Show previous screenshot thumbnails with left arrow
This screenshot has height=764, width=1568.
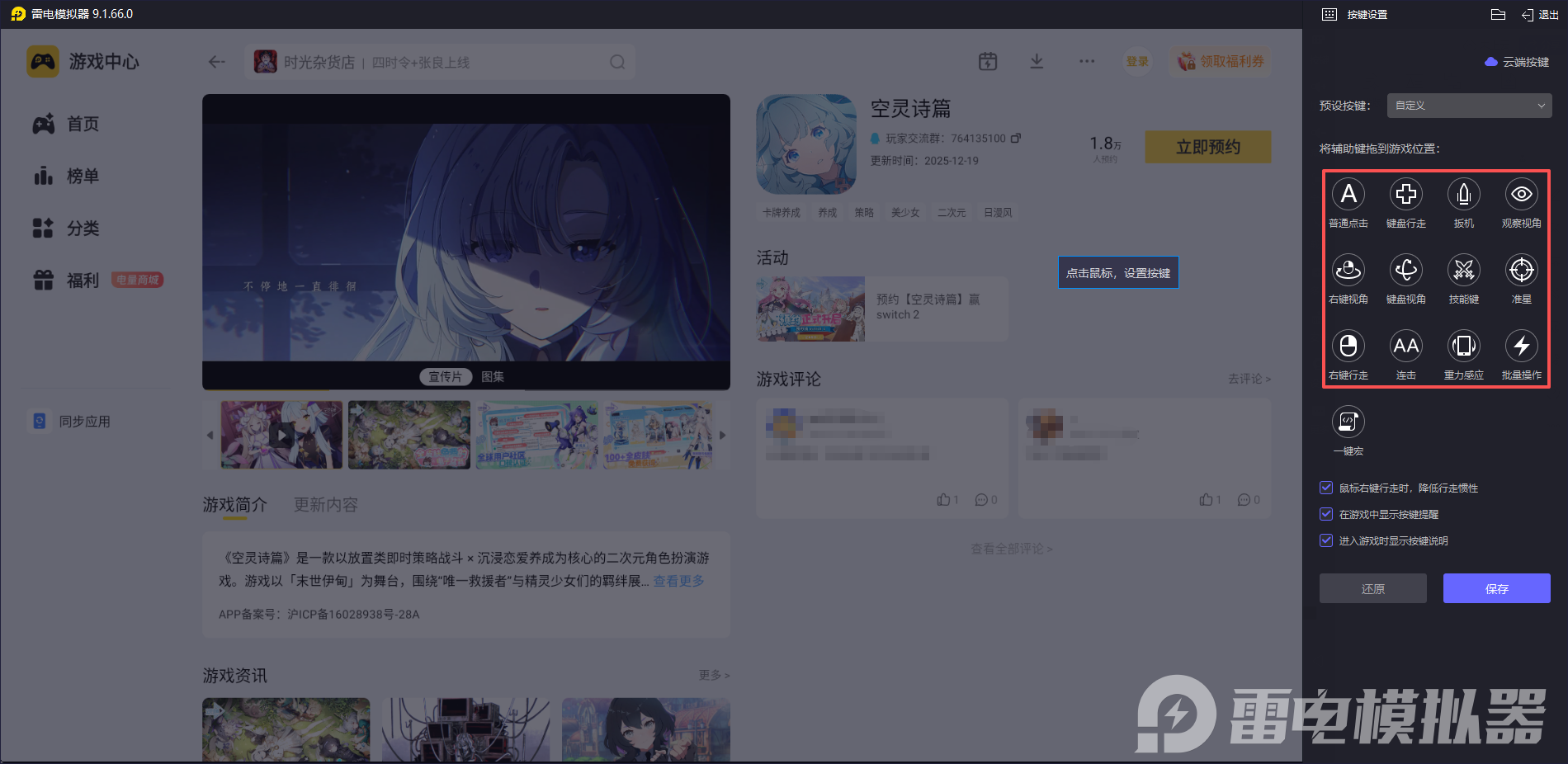click(x=210, y=435)
